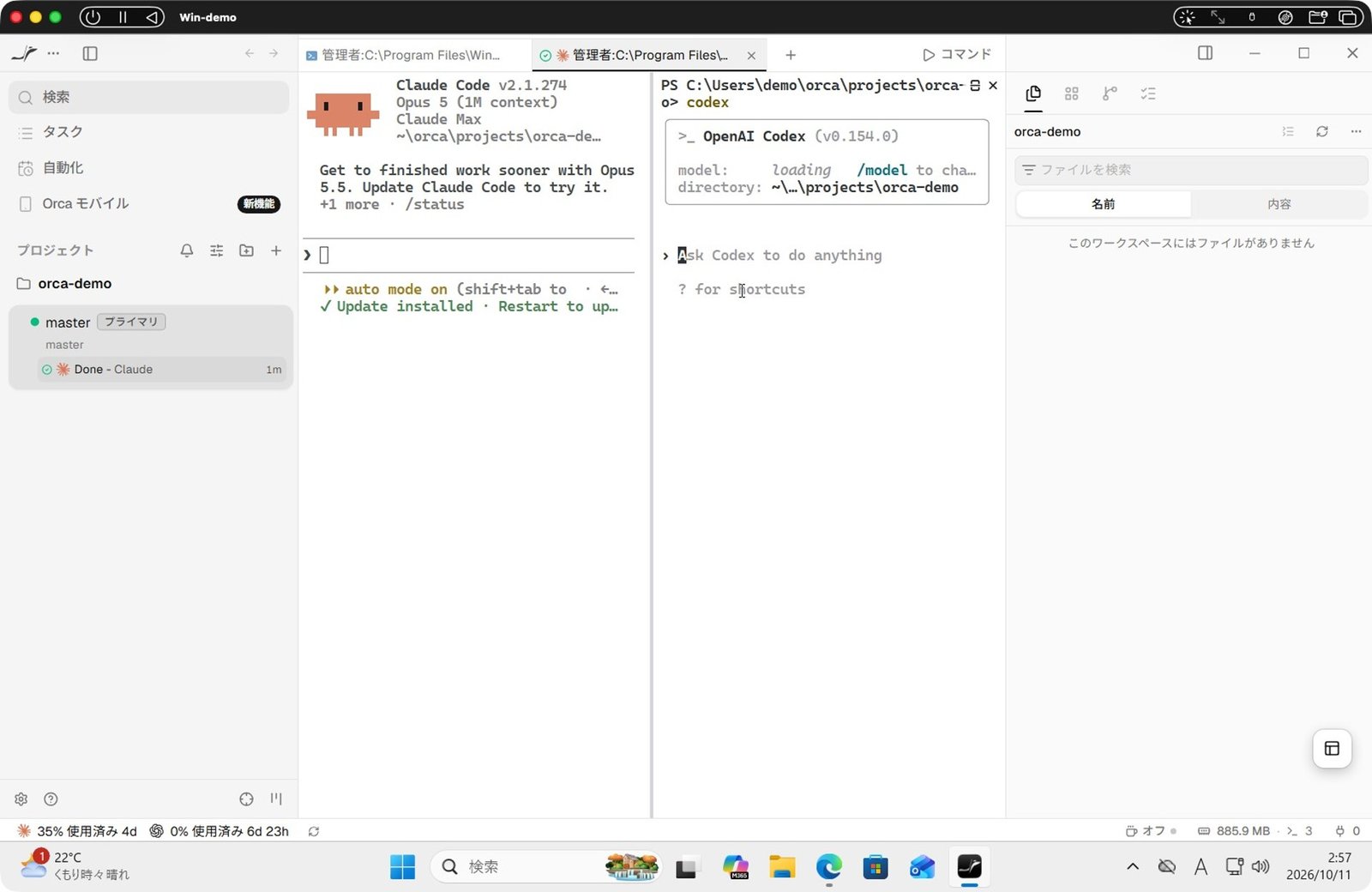Open project notifications bell icon
The height and width of the screenshot is (892, 1372).
(x=187, y=250)
